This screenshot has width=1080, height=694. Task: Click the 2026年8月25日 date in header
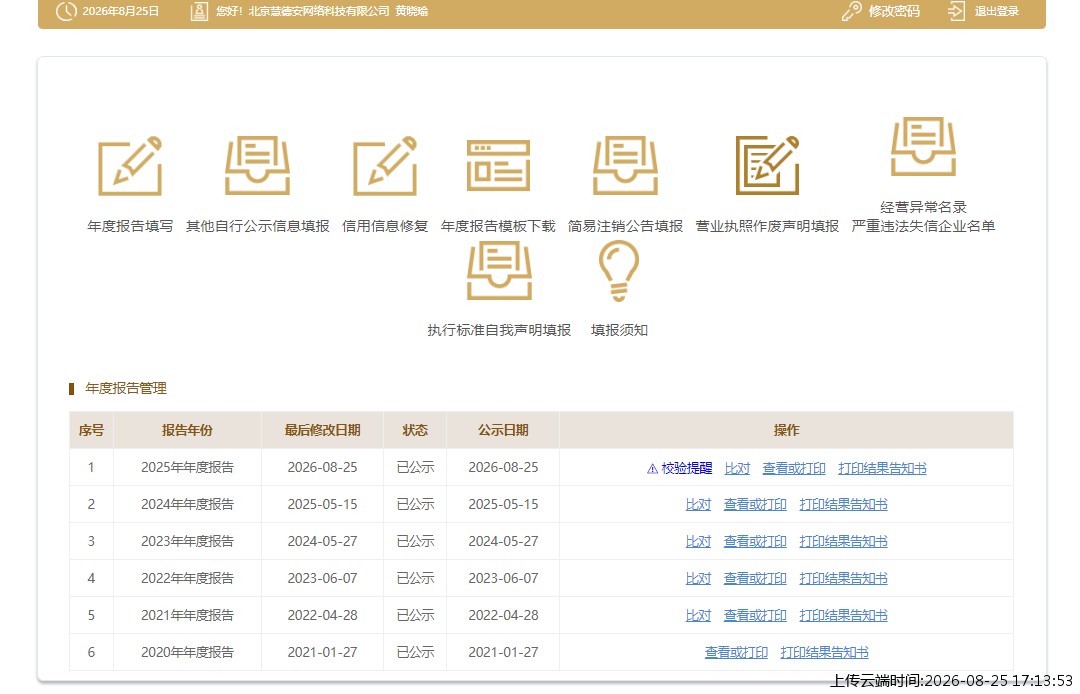click(121, 11)
